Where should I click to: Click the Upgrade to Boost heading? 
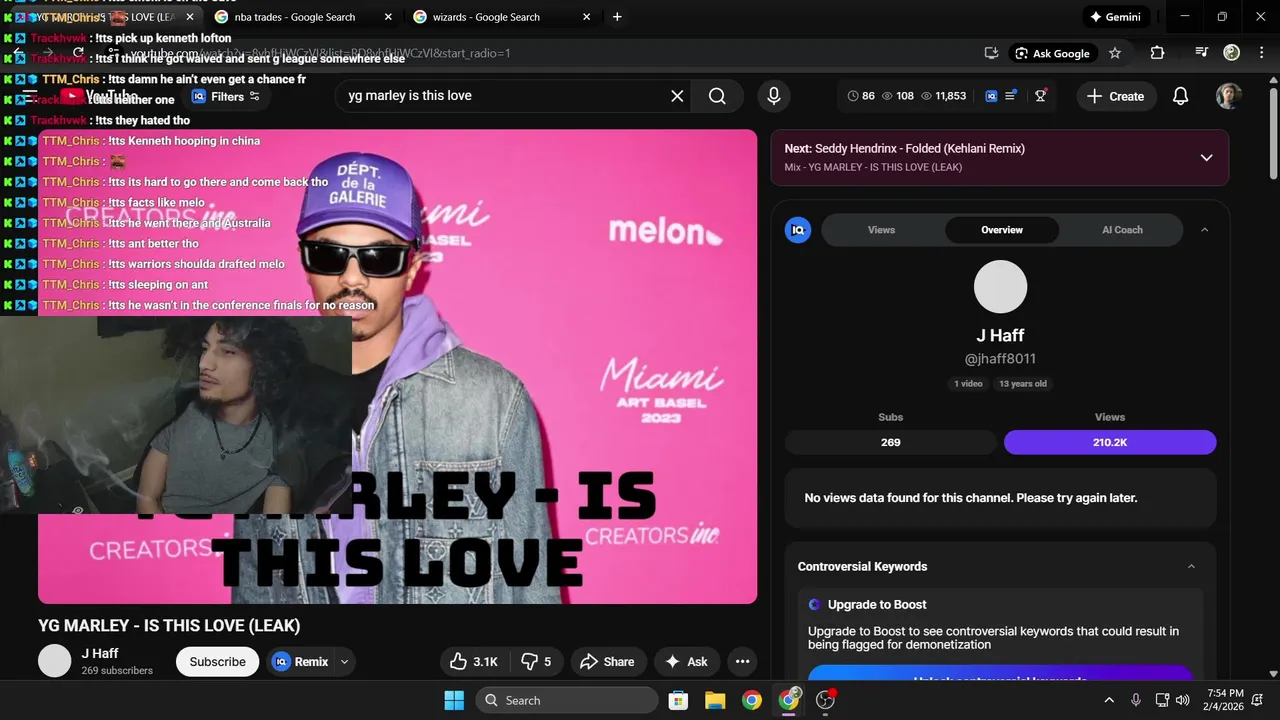tap(877, 605)
